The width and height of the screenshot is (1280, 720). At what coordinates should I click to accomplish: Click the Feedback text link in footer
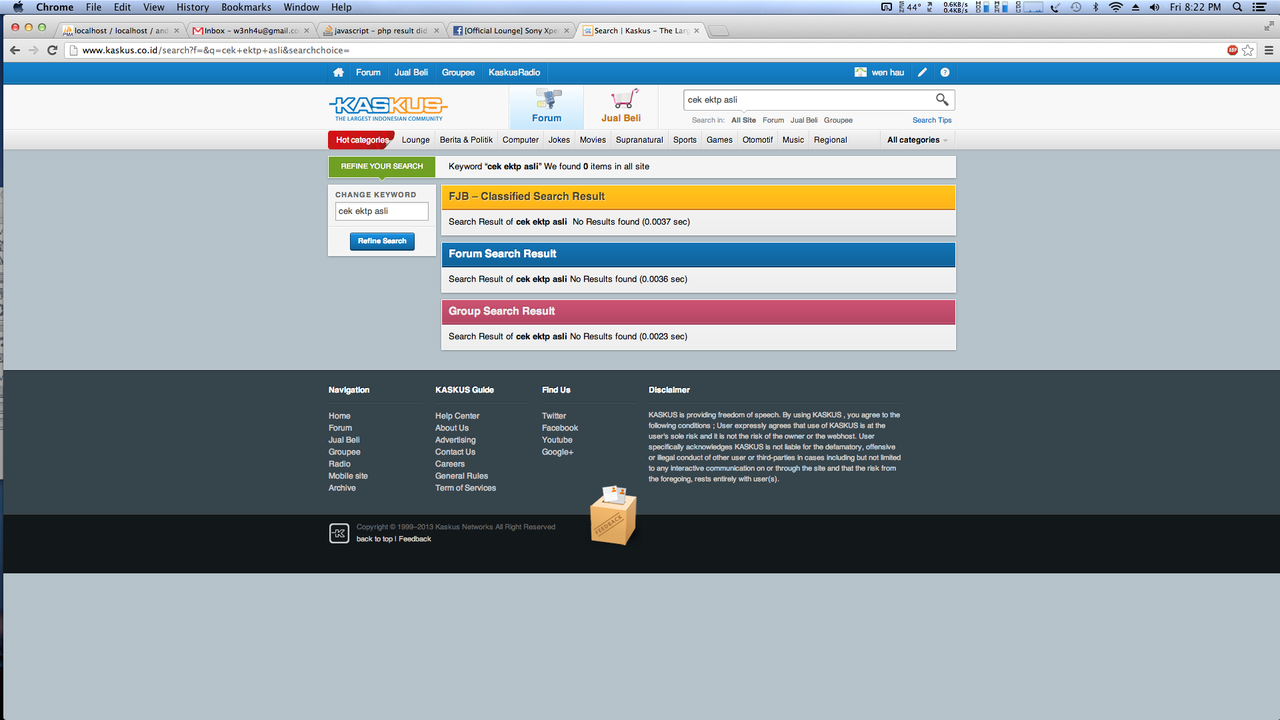tap(415, 539)
